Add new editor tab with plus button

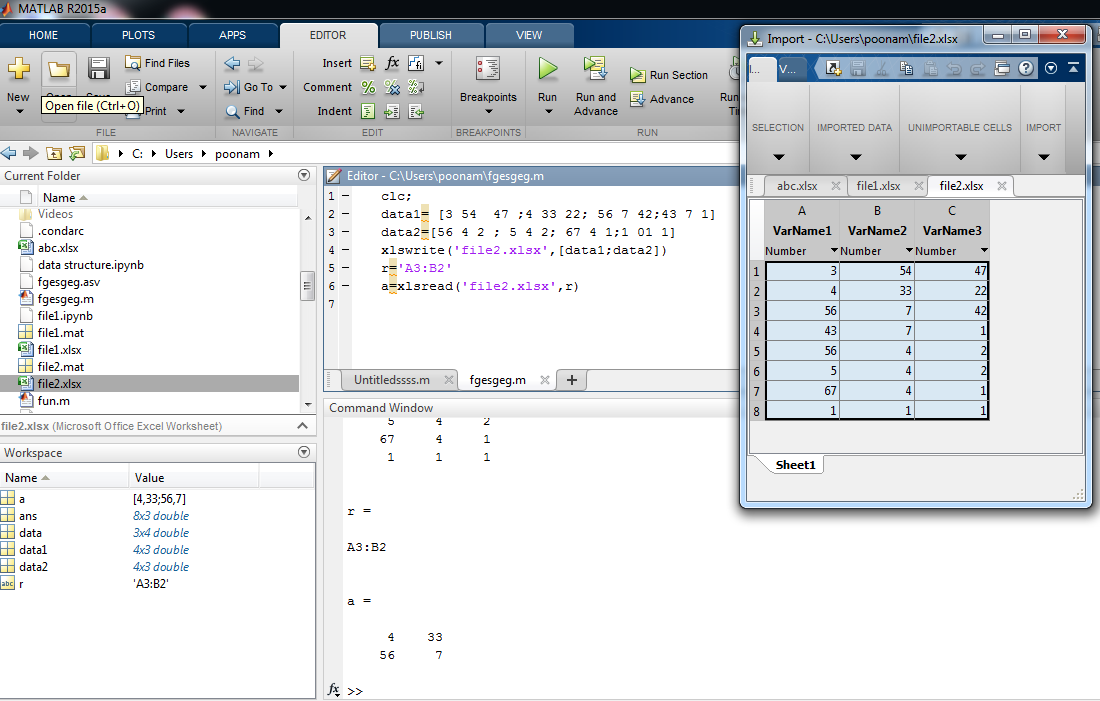(x=572, y=380)
